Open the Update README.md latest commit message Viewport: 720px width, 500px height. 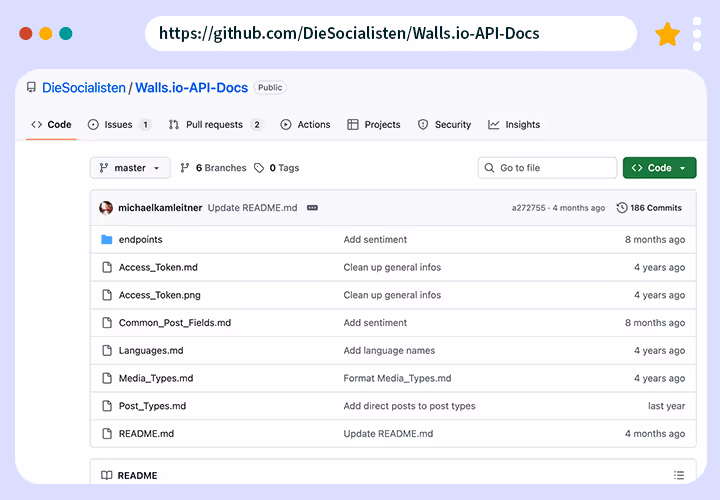tap(253, 208)
